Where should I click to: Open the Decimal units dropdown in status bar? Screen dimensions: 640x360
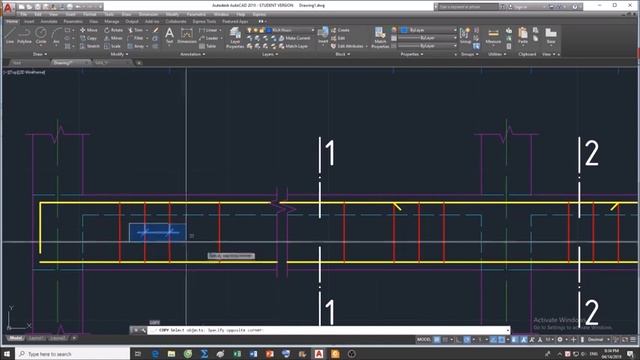pos(598,340)
